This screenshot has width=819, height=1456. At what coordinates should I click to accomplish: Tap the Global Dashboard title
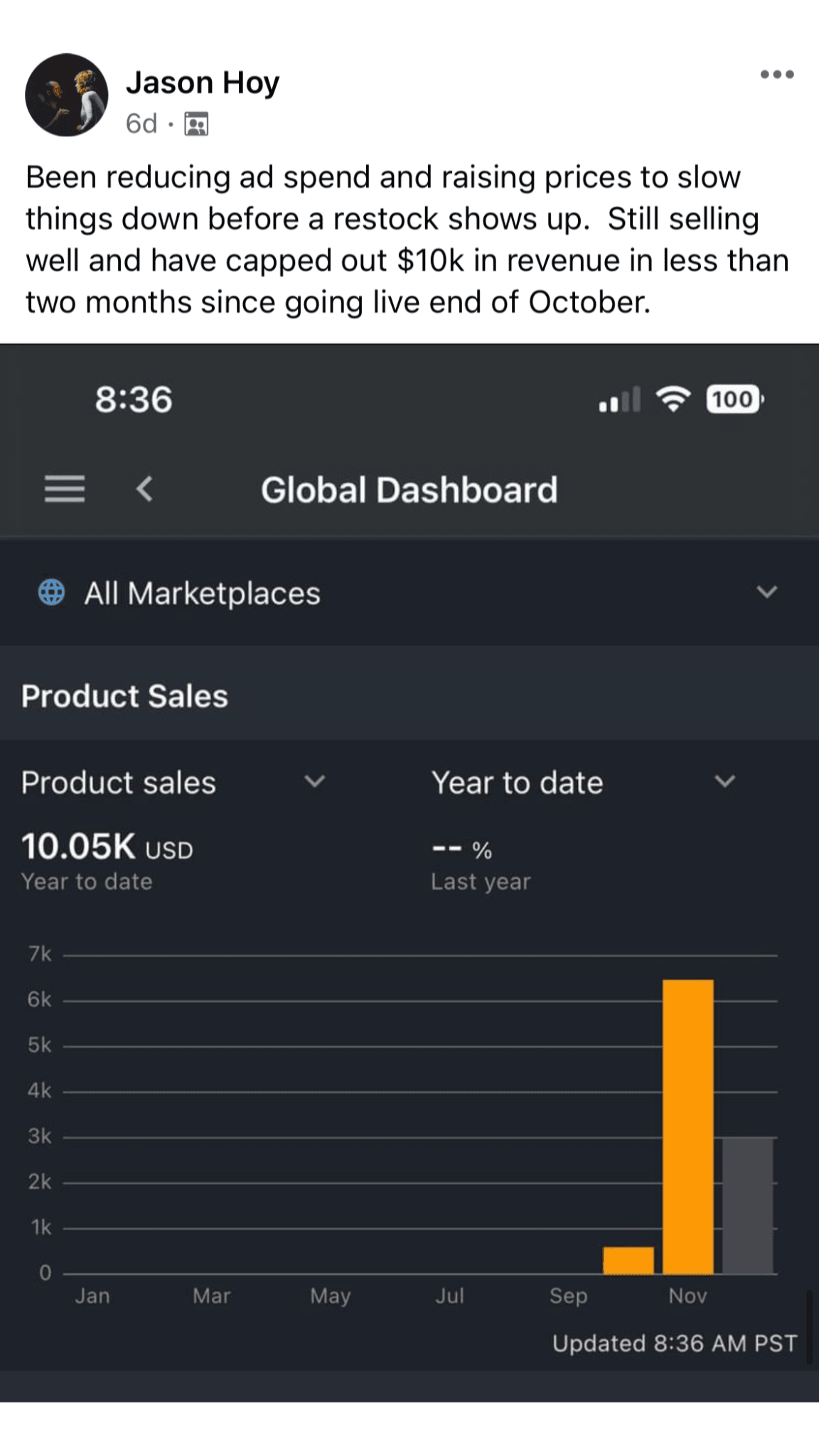coord(409,490)
